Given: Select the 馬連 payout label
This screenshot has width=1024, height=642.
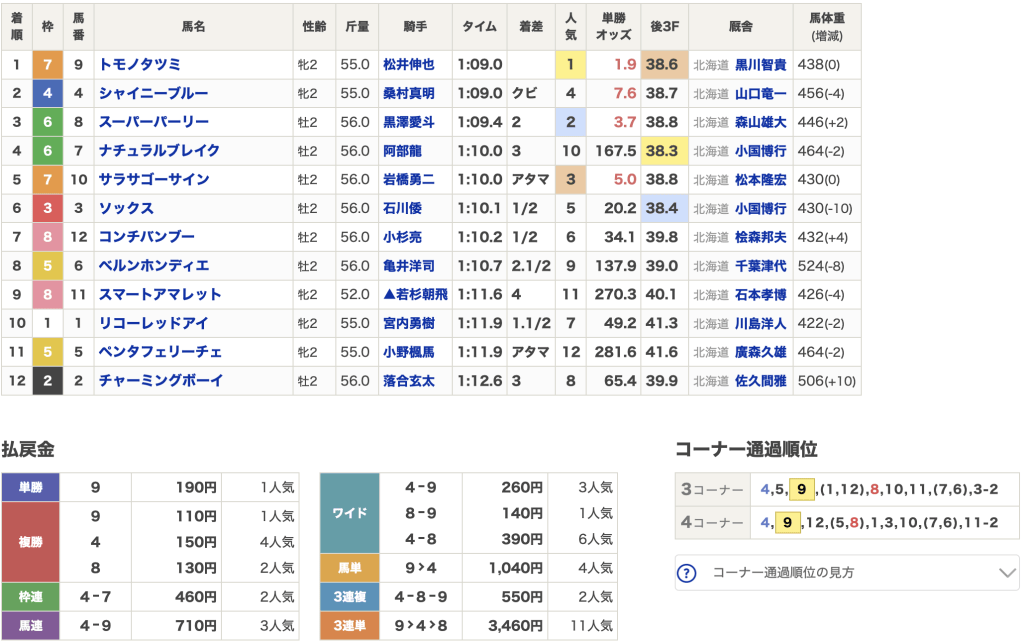Looking at the screenshot, I should click(31, 626).
